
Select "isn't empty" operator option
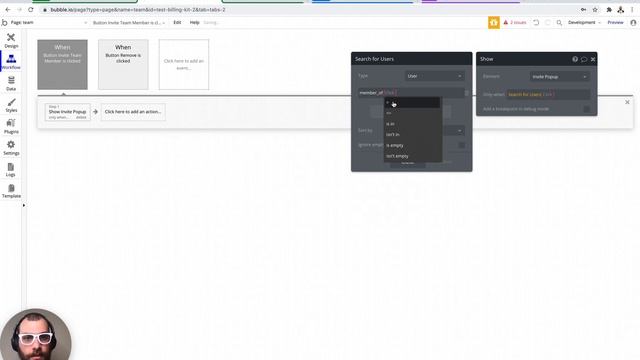click(412, 156)
